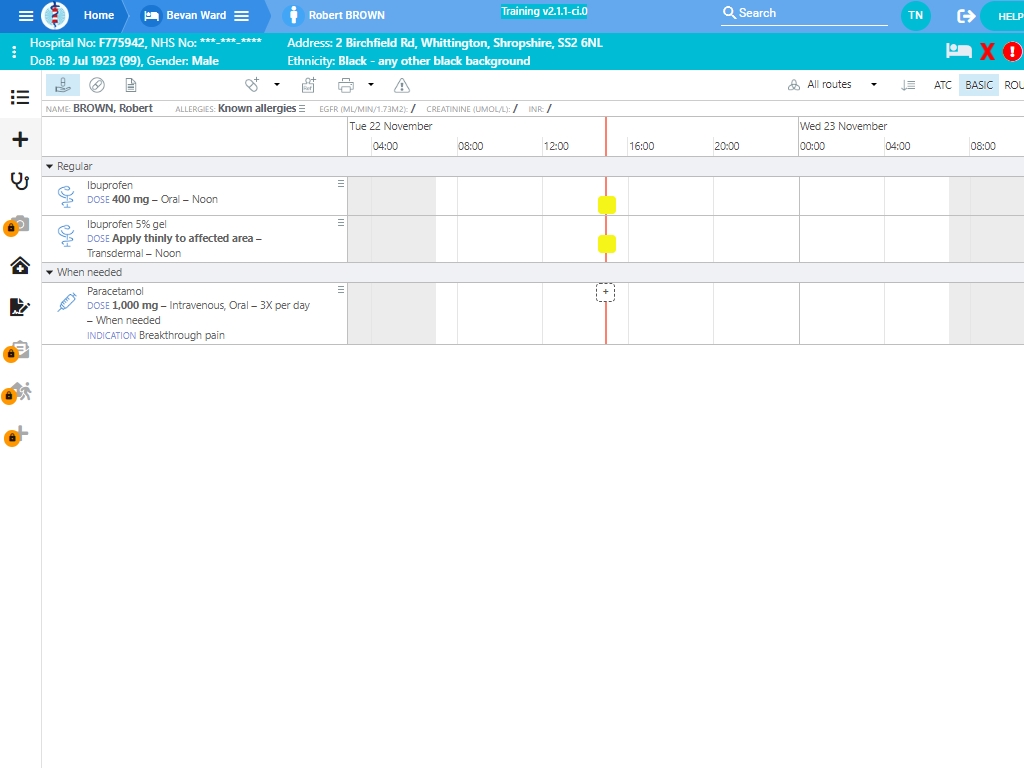Click the logout arrow icon
1024x768 pixels.
965,16
